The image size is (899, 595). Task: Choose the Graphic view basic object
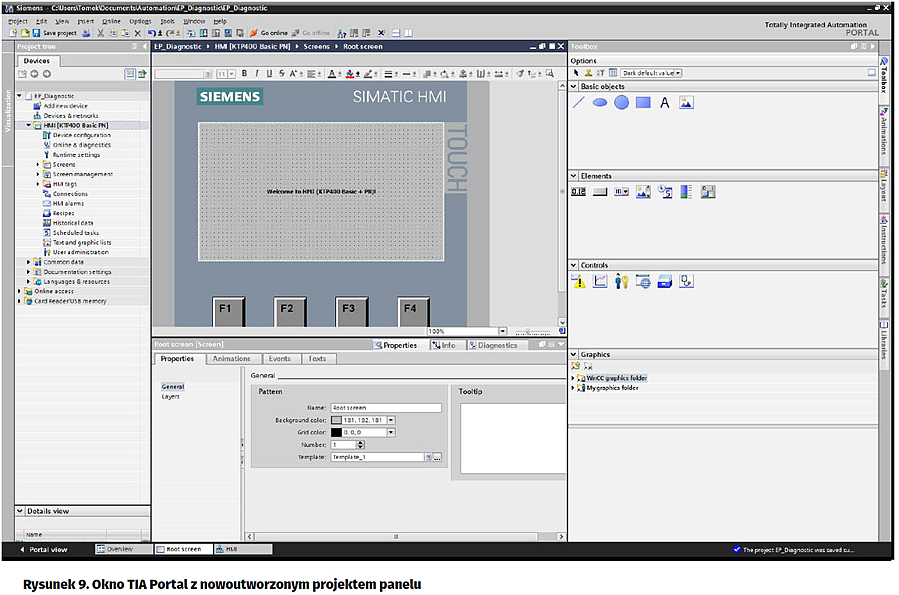click(x=686, y=102)
